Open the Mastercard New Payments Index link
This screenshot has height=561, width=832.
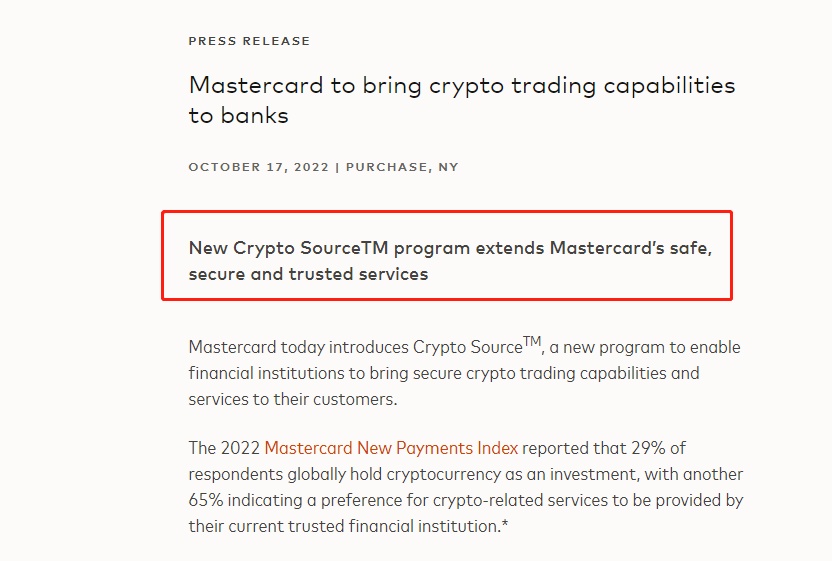[391, 448]
